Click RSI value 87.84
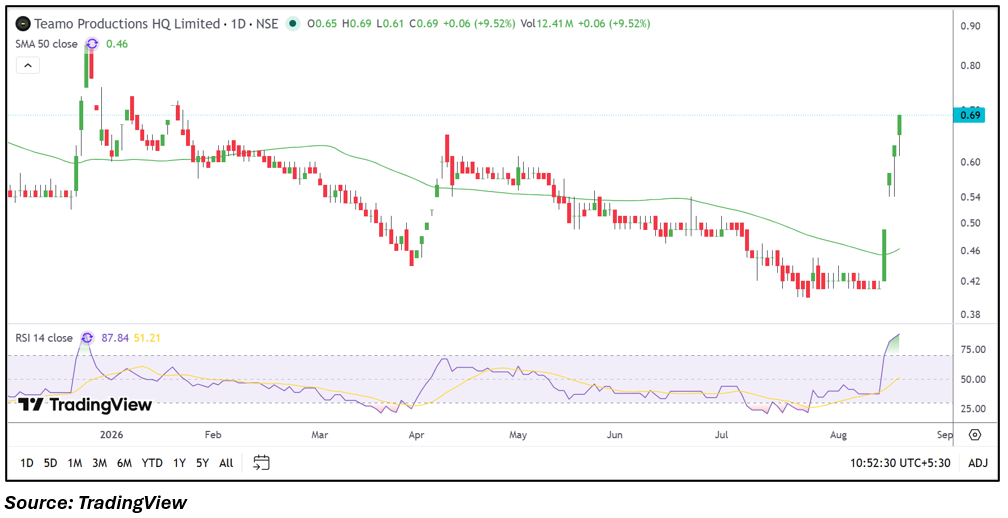This screenshot has width=1008, height=518. pos(115,337)
